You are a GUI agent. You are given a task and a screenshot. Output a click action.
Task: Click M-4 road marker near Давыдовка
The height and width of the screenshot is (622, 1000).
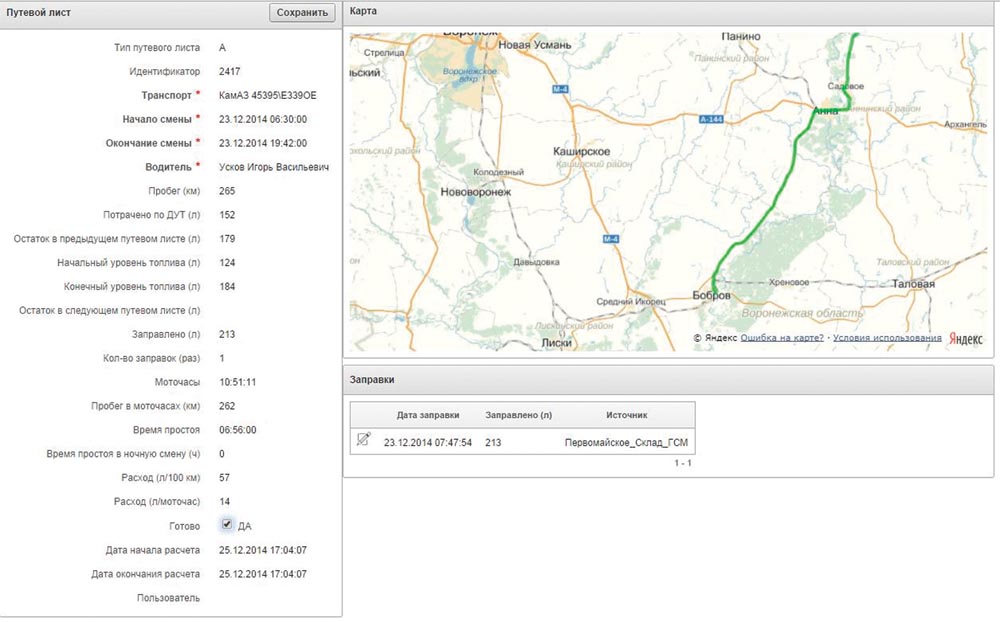(x=611, y=239)
